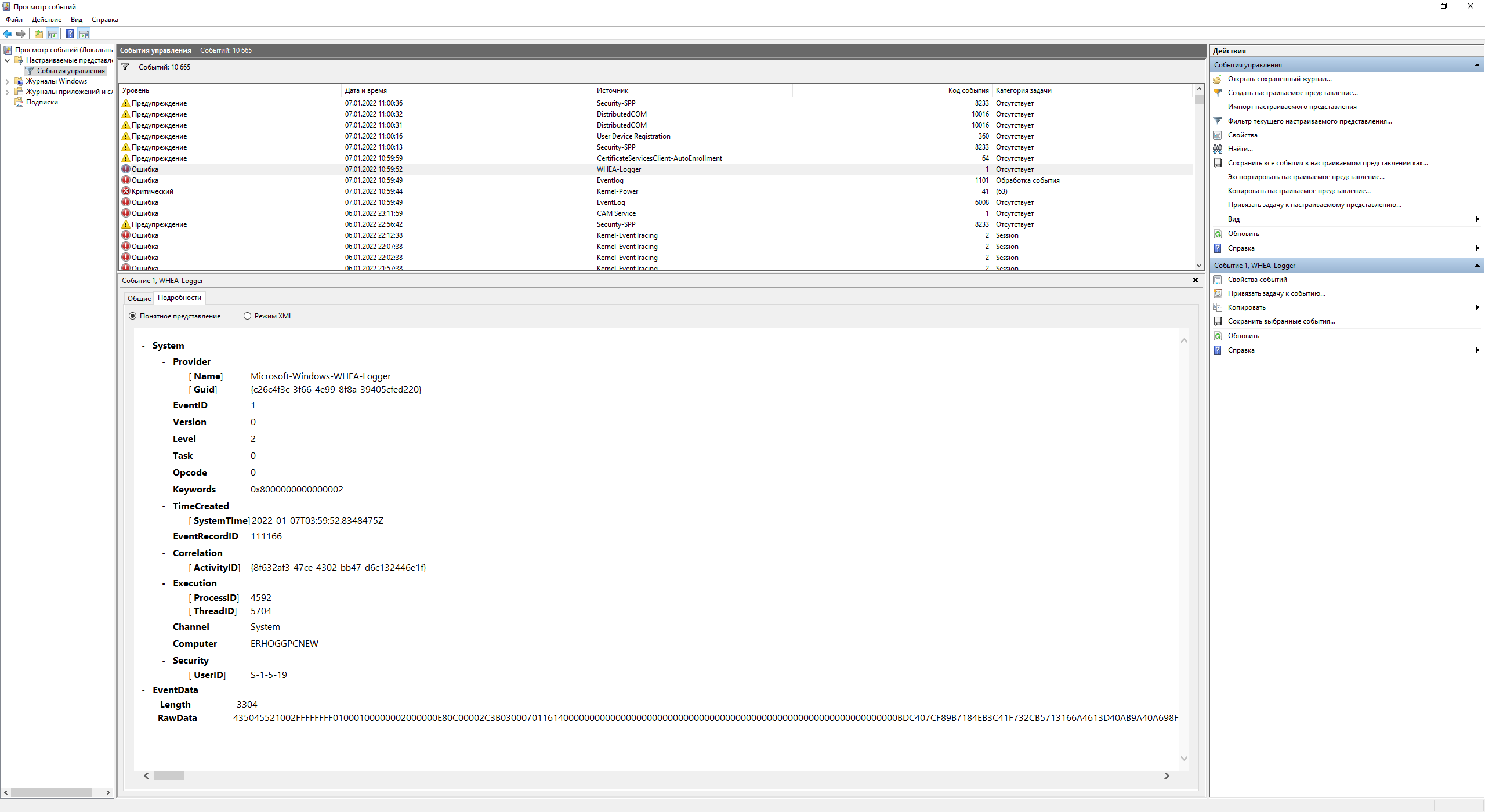
Task: Collapse the Настраиваемые представления tree node
Action: pyautogui.click(x=7, y=60)
